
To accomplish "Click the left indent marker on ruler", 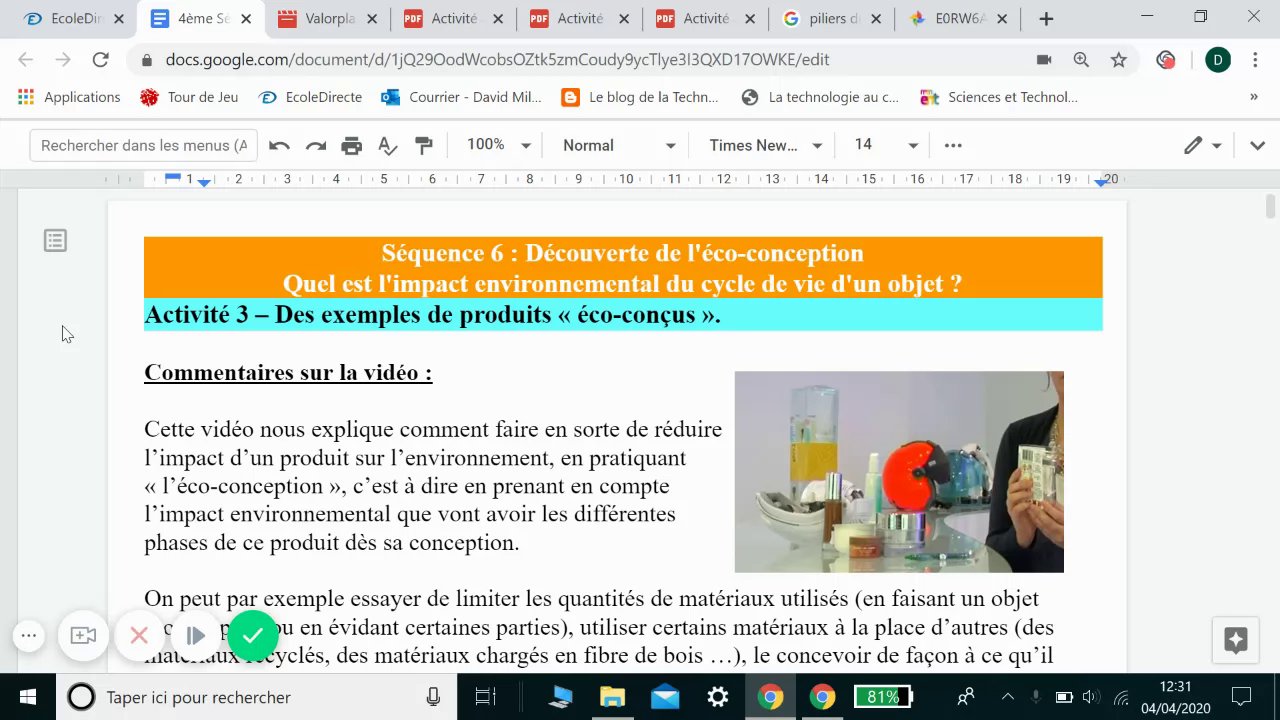I will click(204, 182).
